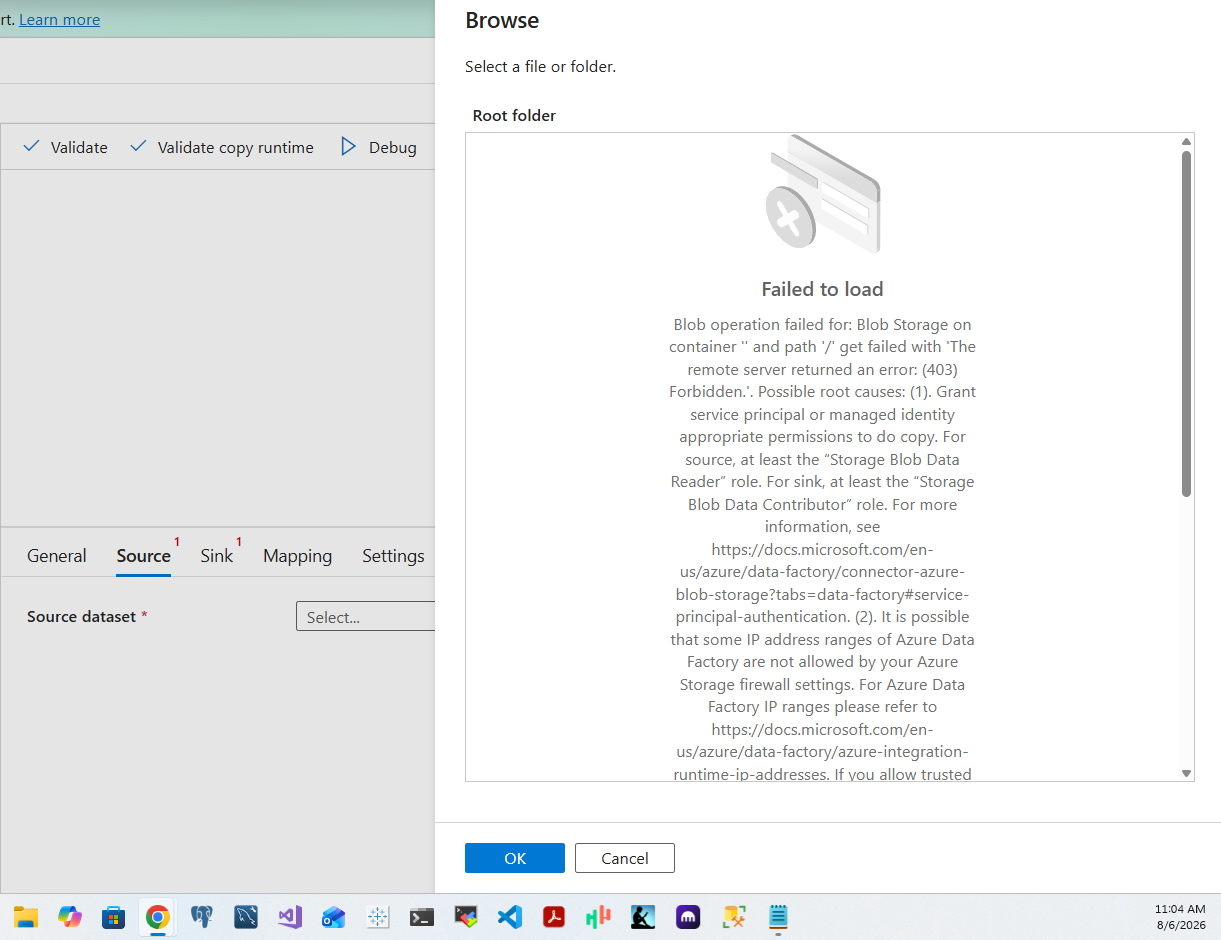Click the Validate checkmark icon
The width and height of the screenshot is (1221, 940).
pos(32,147)
